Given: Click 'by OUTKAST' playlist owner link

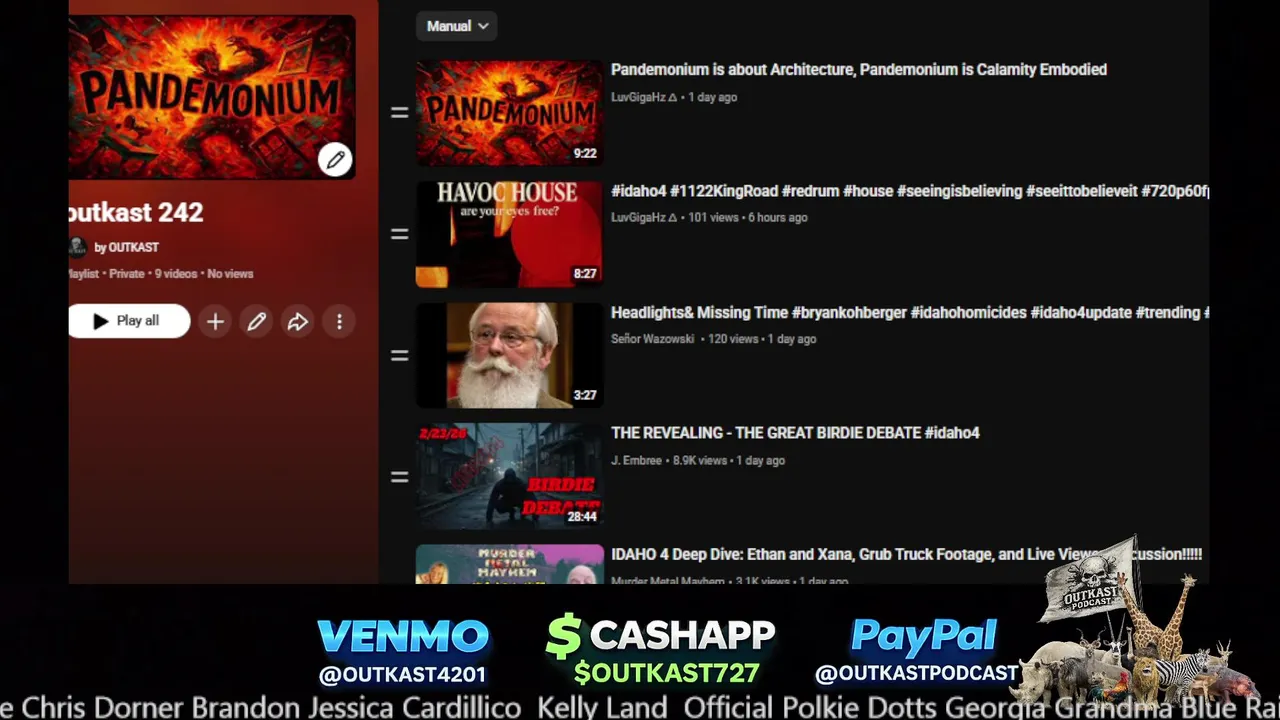Looking at the screenshot, I should click(x=126, y=247).
